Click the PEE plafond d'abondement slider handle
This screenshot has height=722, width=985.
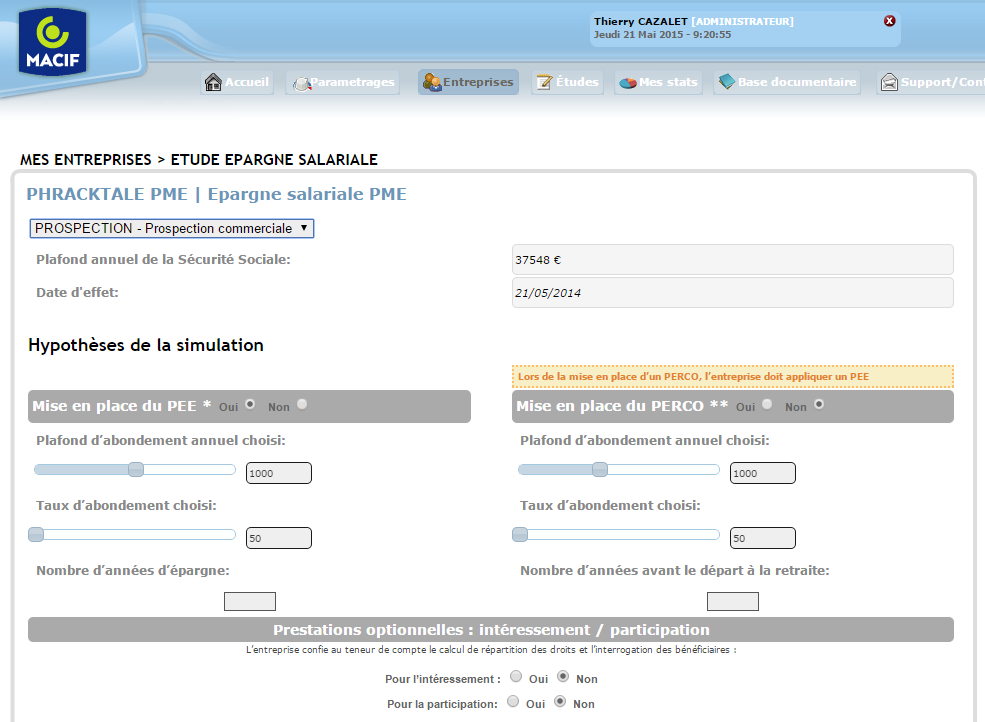135,468
